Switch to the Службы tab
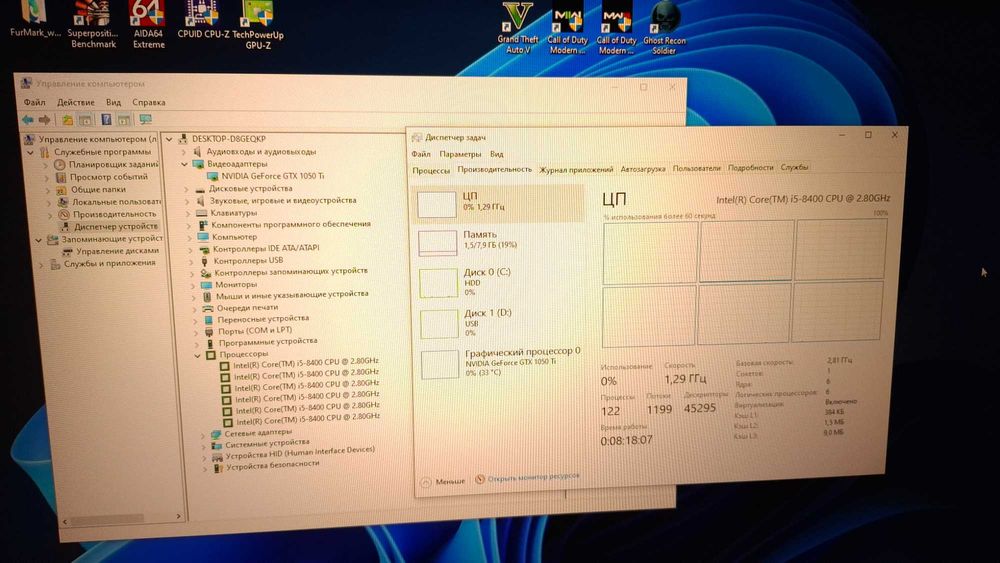 click(794, 167)
